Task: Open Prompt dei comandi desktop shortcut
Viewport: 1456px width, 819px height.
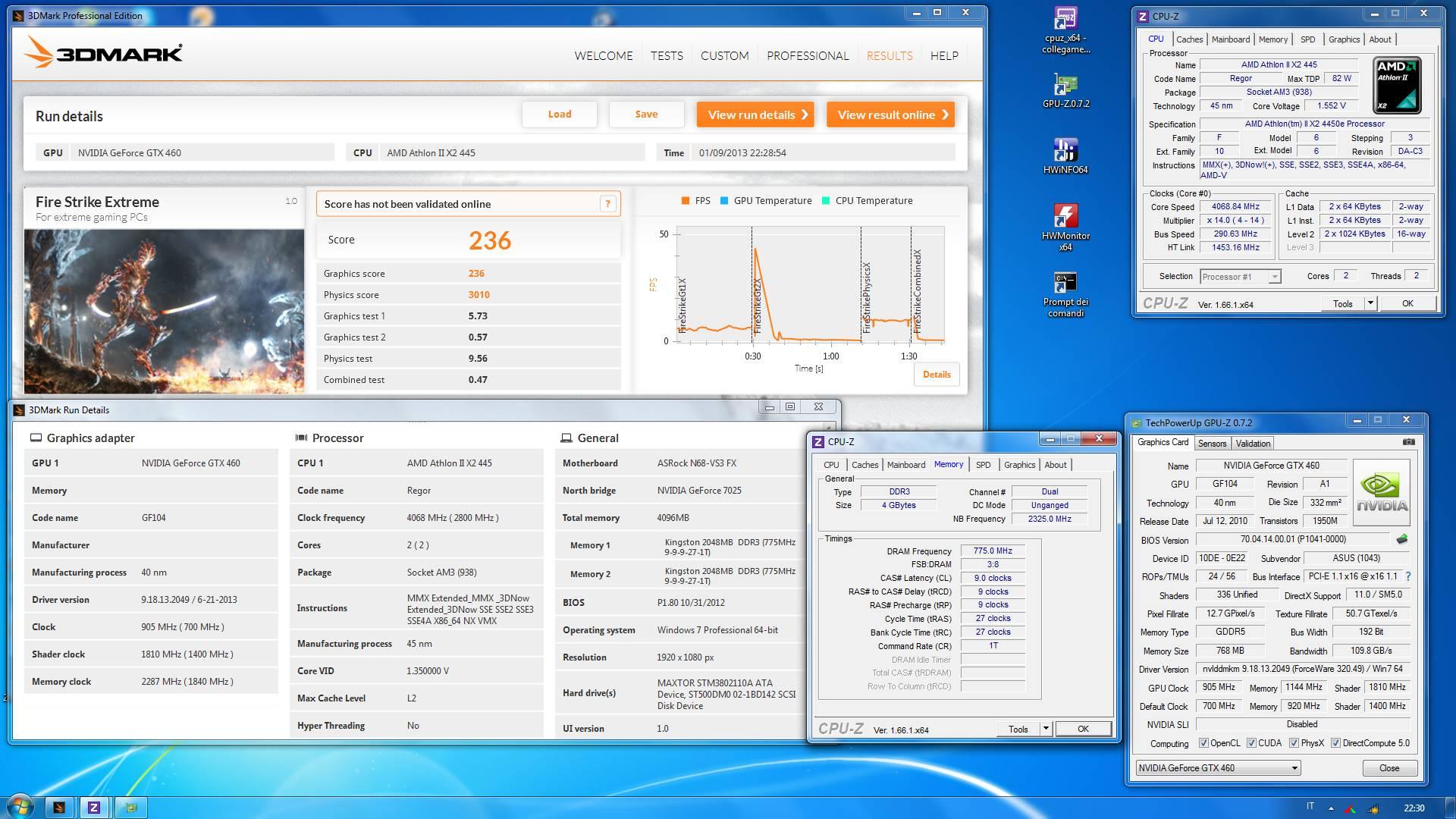Action: click(x=1065, y=294)
